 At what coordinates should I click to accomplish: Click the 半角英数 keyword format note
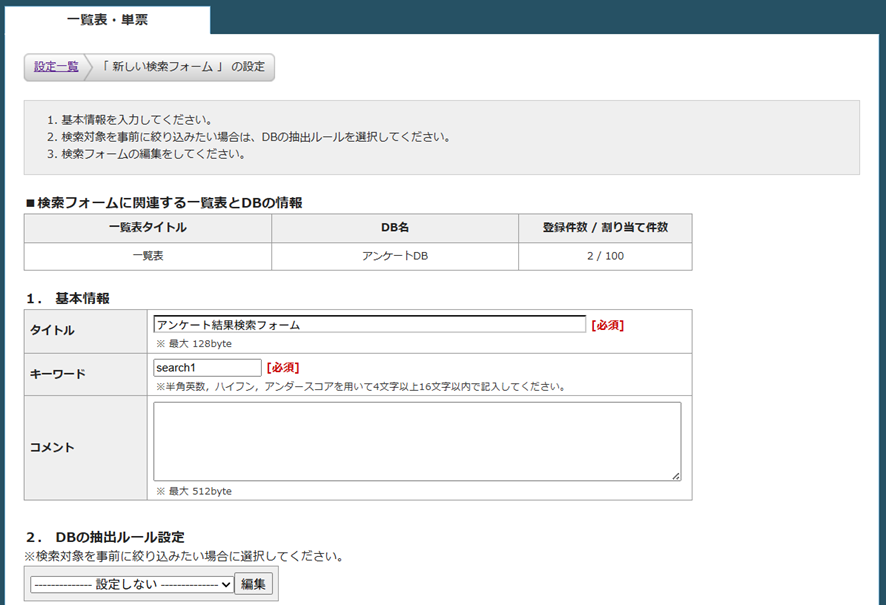pyautogui.click(x=361, y=387)
